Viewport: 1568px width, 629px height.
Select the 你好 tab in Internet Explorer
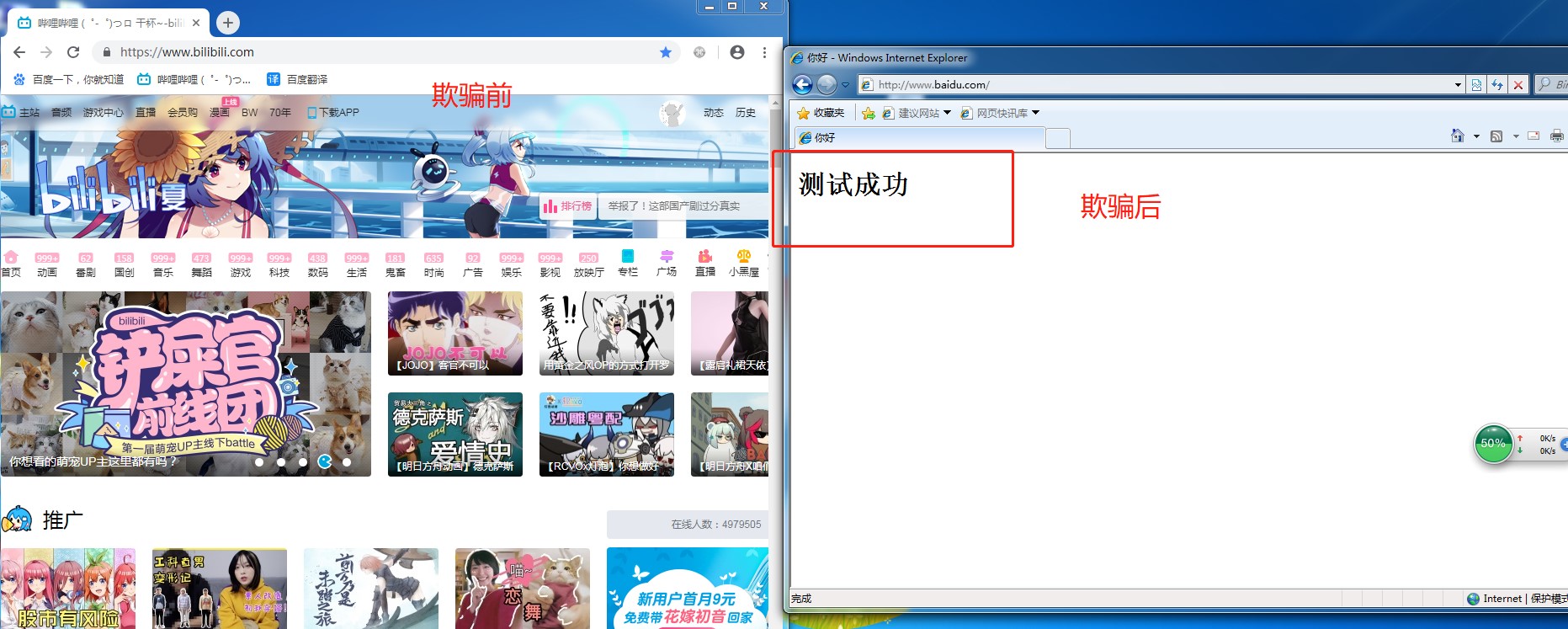click(x=919, y=138)
